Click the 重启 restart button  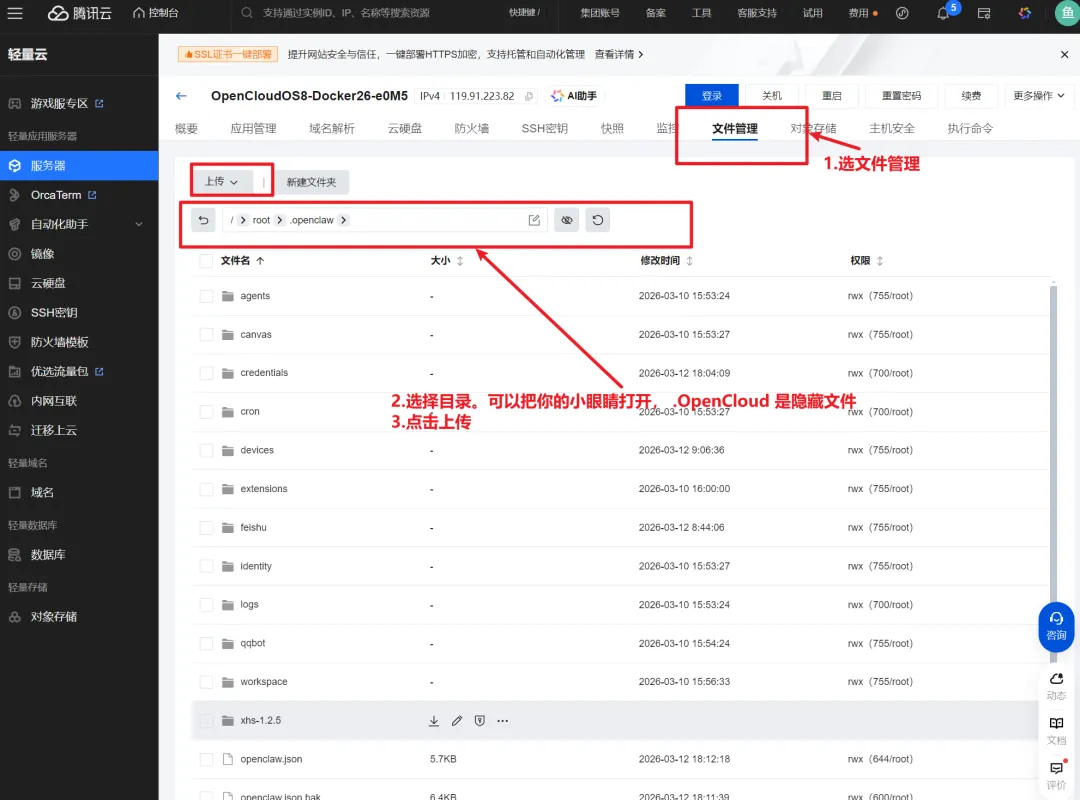831,96
